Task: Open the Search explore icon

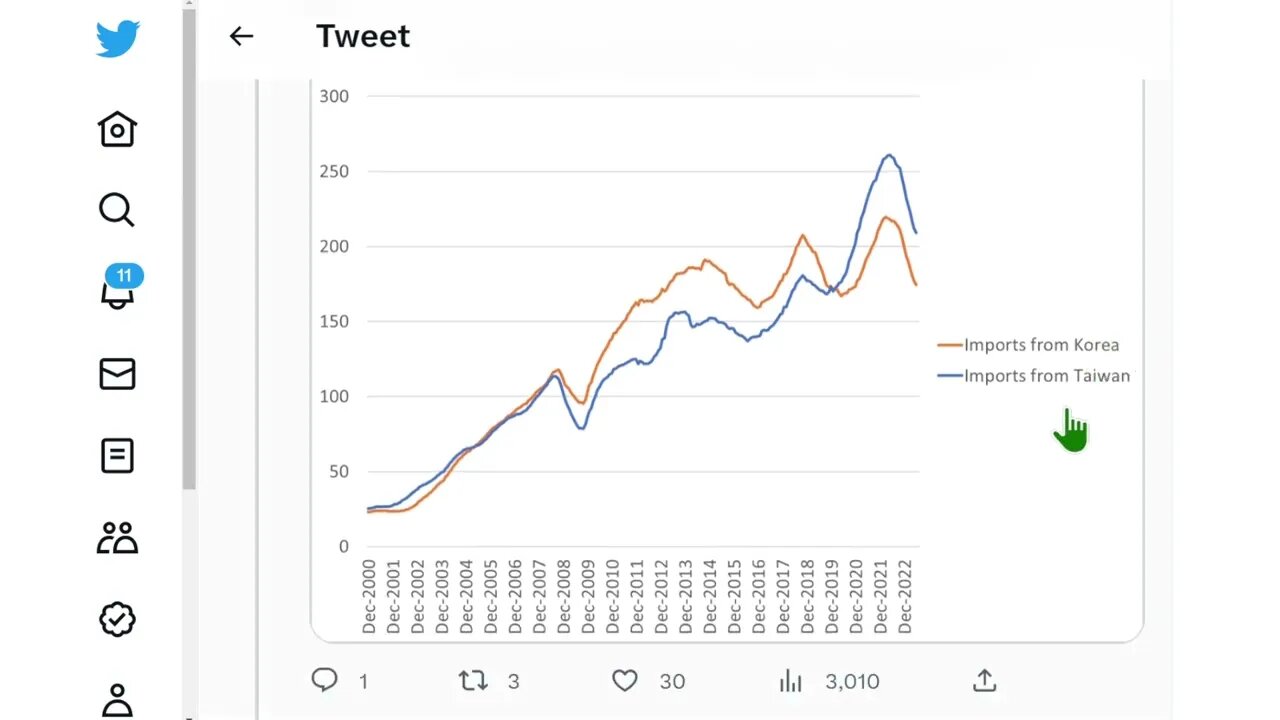Action: (117, 210)
